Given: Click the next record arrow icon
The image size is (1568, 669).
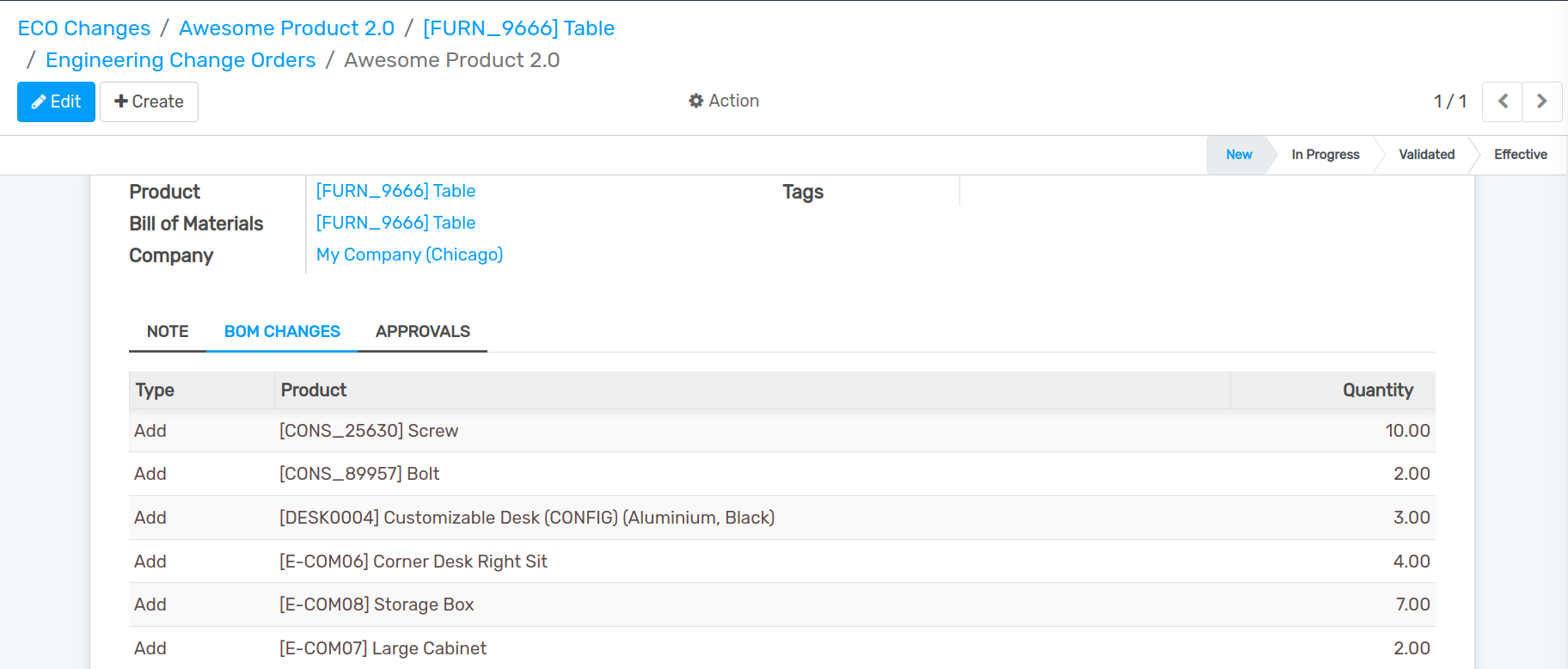Looking at the screenshot, I should click(1541, 101).
